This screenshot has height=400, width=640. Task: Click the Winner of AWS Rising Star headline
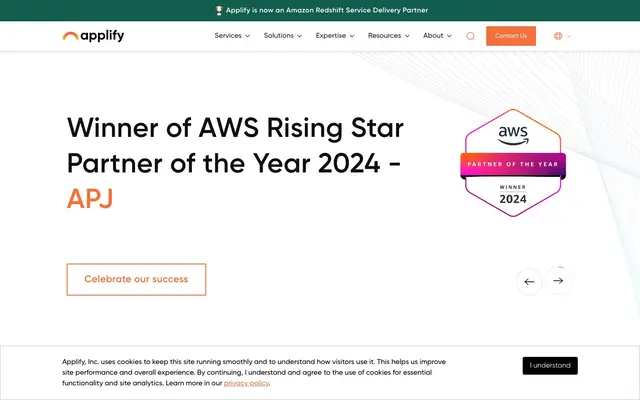[x=235, y=127]
